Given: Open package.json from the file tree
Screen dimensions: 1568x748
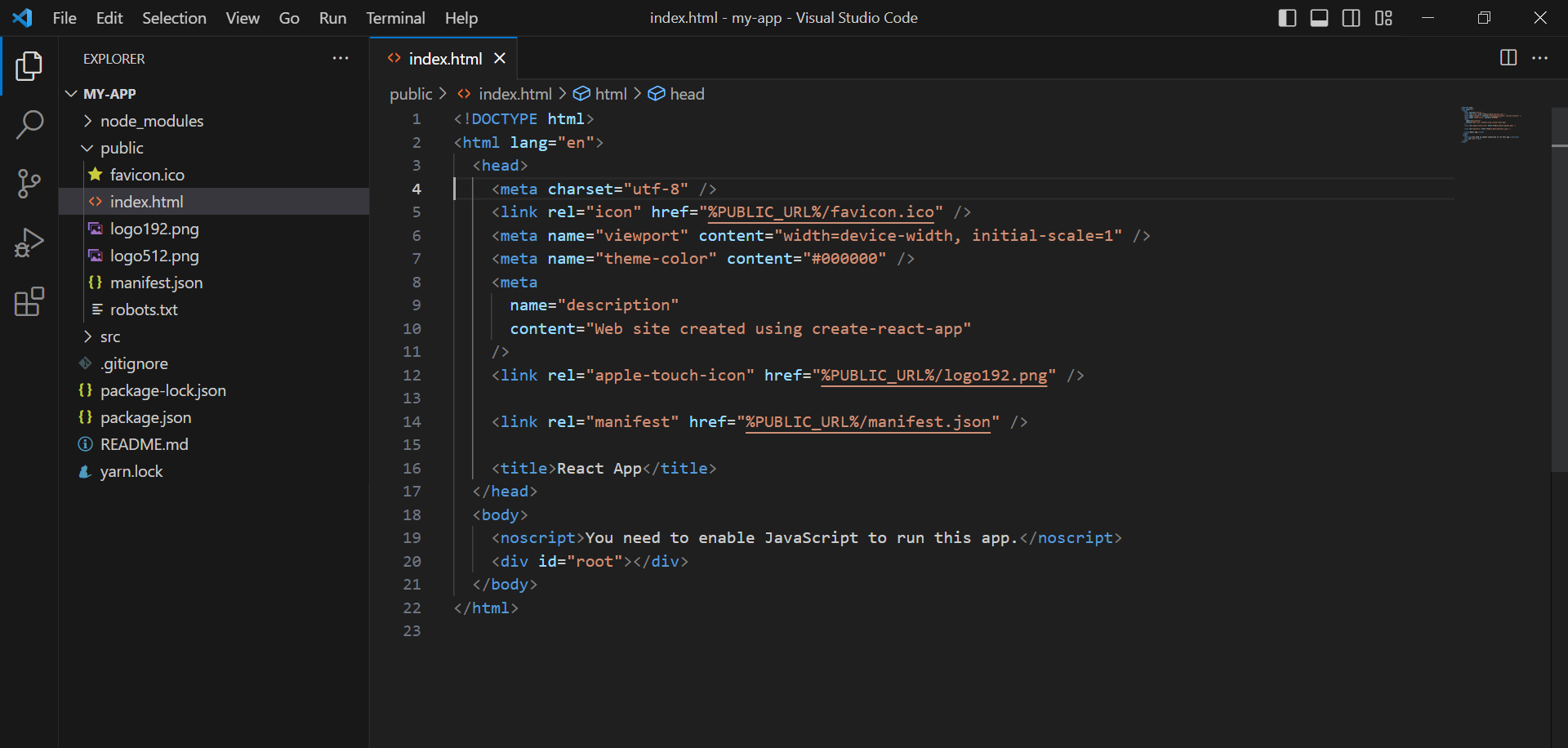Looking at the screenshot, I should pos(145,417).
